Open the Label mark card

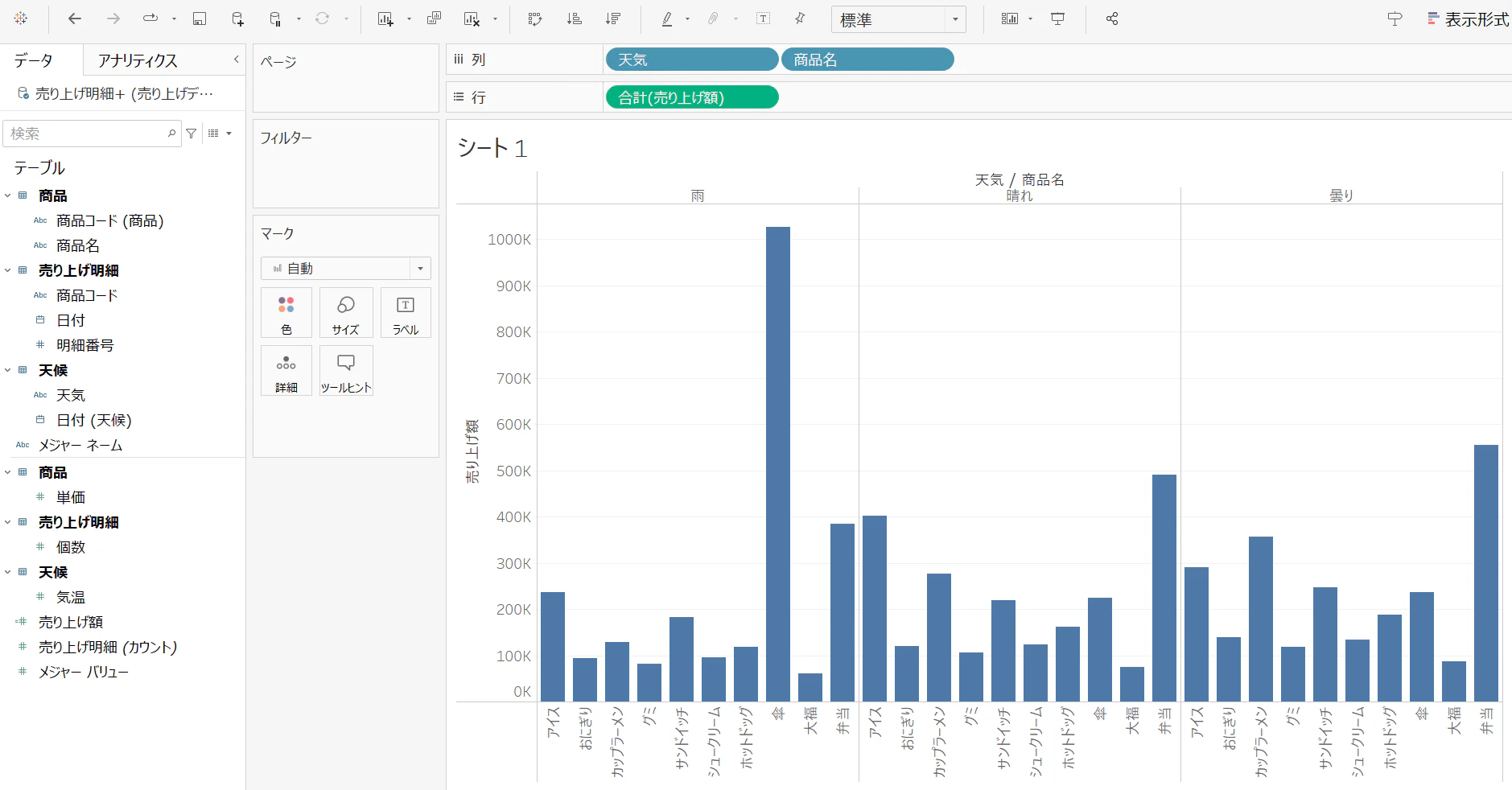(406, 313)
